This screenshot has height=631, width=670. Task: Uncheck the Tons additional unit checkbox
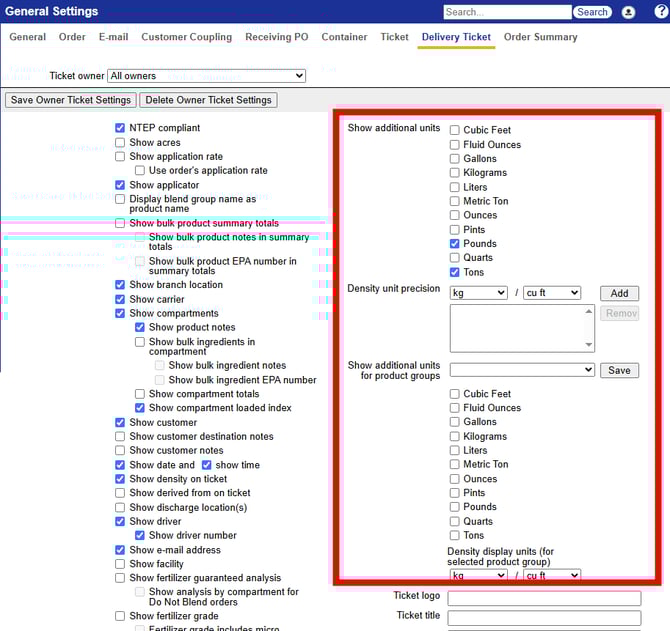(455, 272)
